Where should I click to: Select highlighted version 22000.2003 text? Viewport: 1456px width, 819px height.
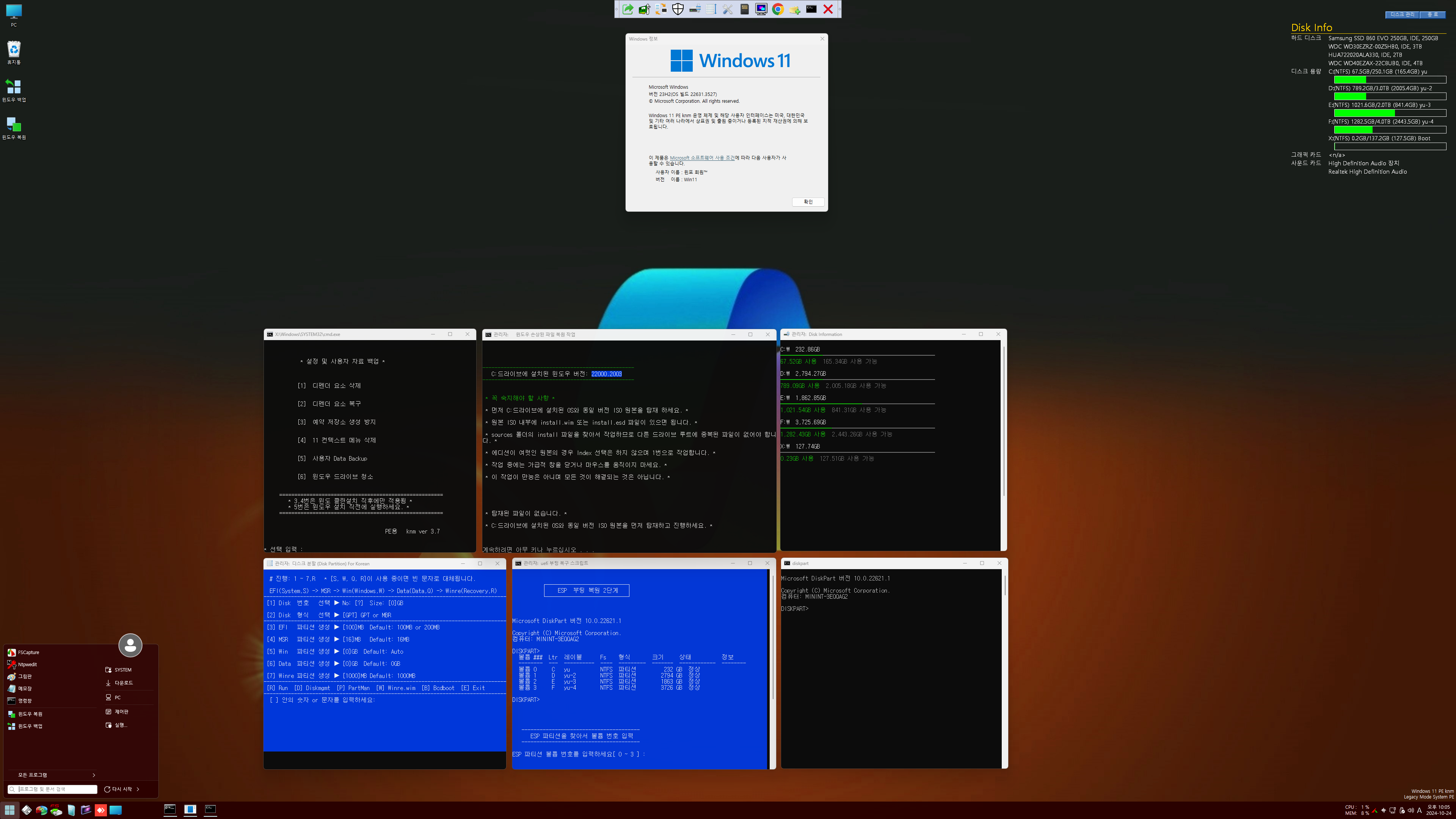[607, 373]
